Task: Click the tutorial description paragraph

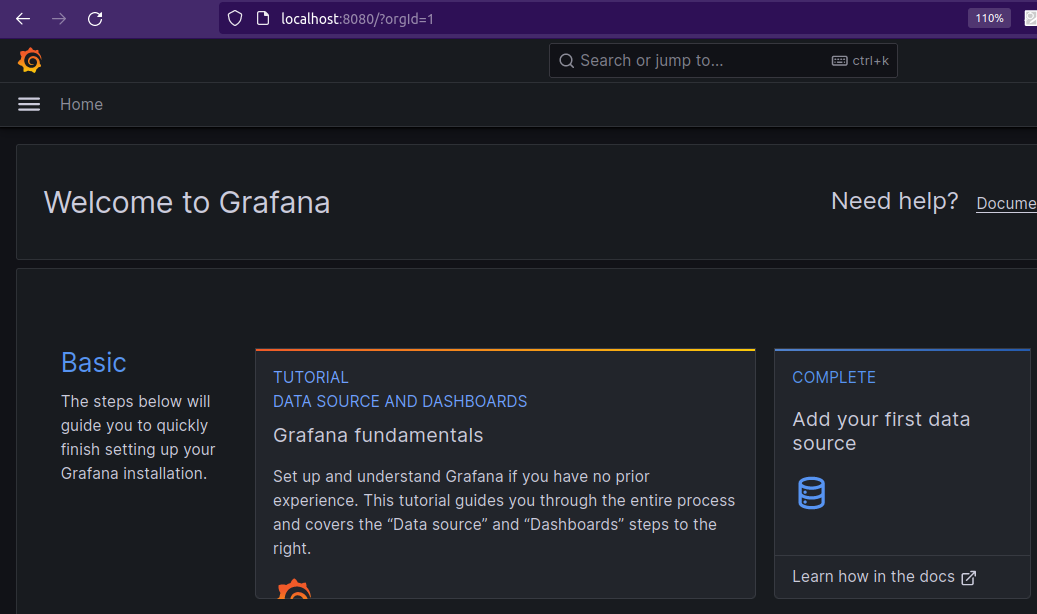Action: point(504,513)
